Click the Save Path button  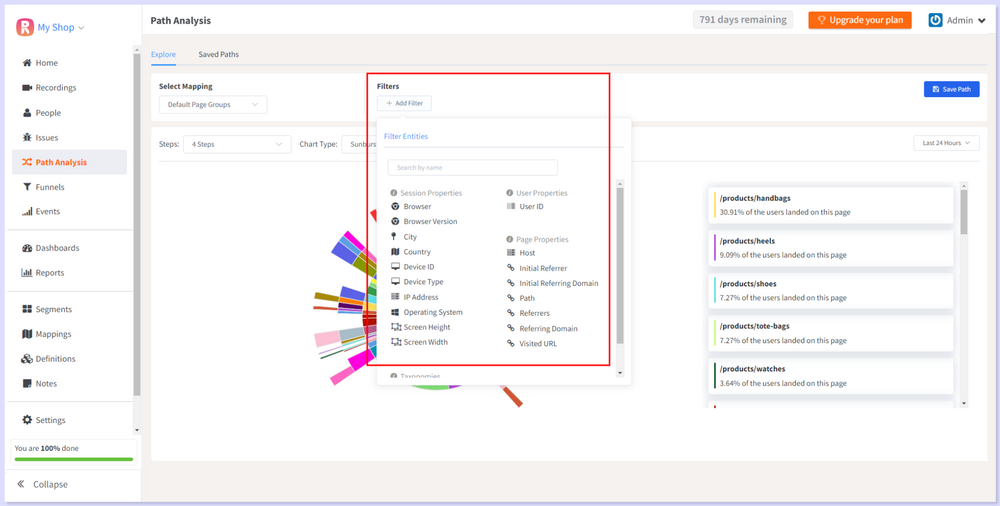[x=952, y=89]
